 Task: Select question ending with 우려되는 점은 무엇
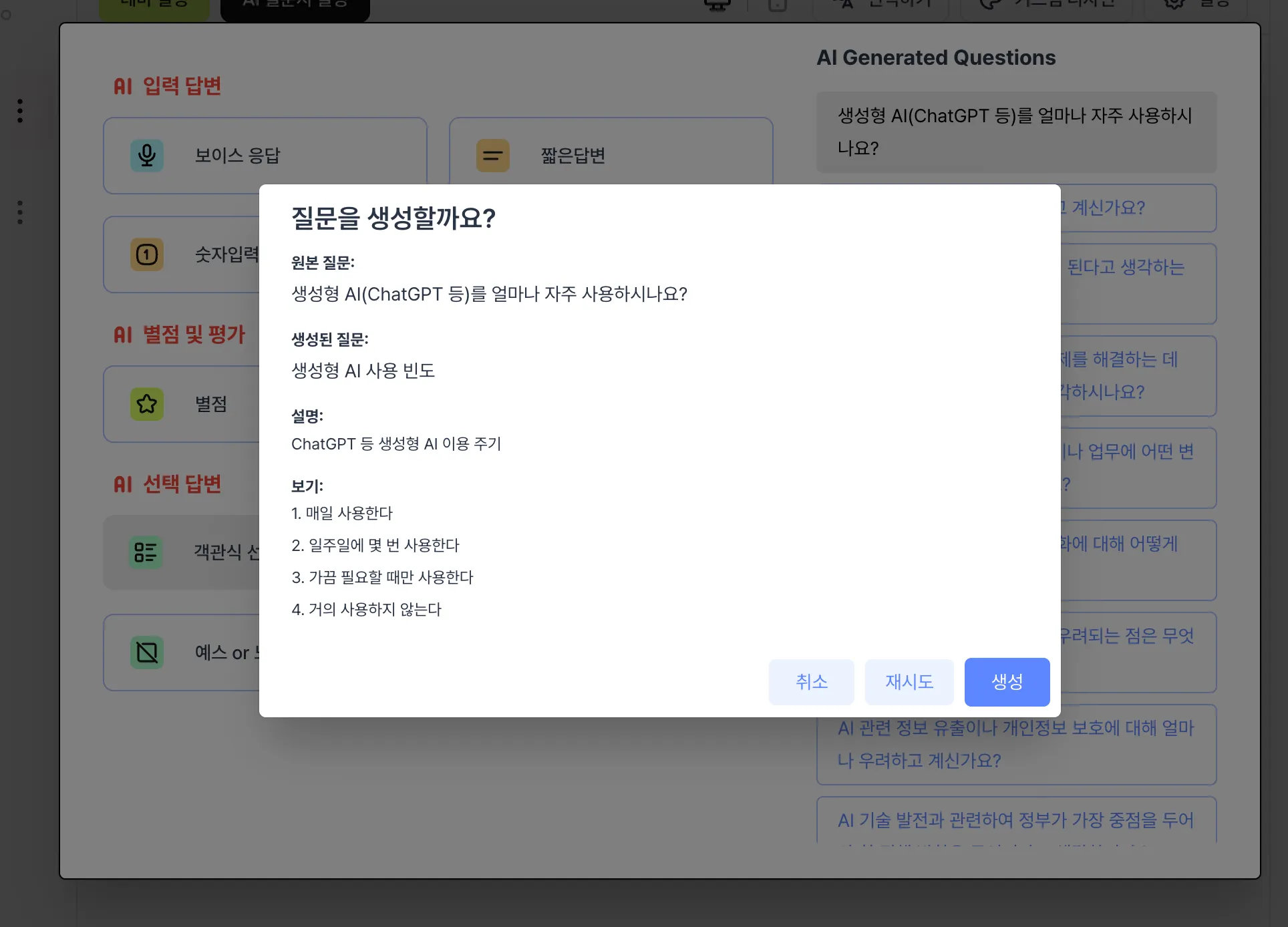pos(1137,651)
